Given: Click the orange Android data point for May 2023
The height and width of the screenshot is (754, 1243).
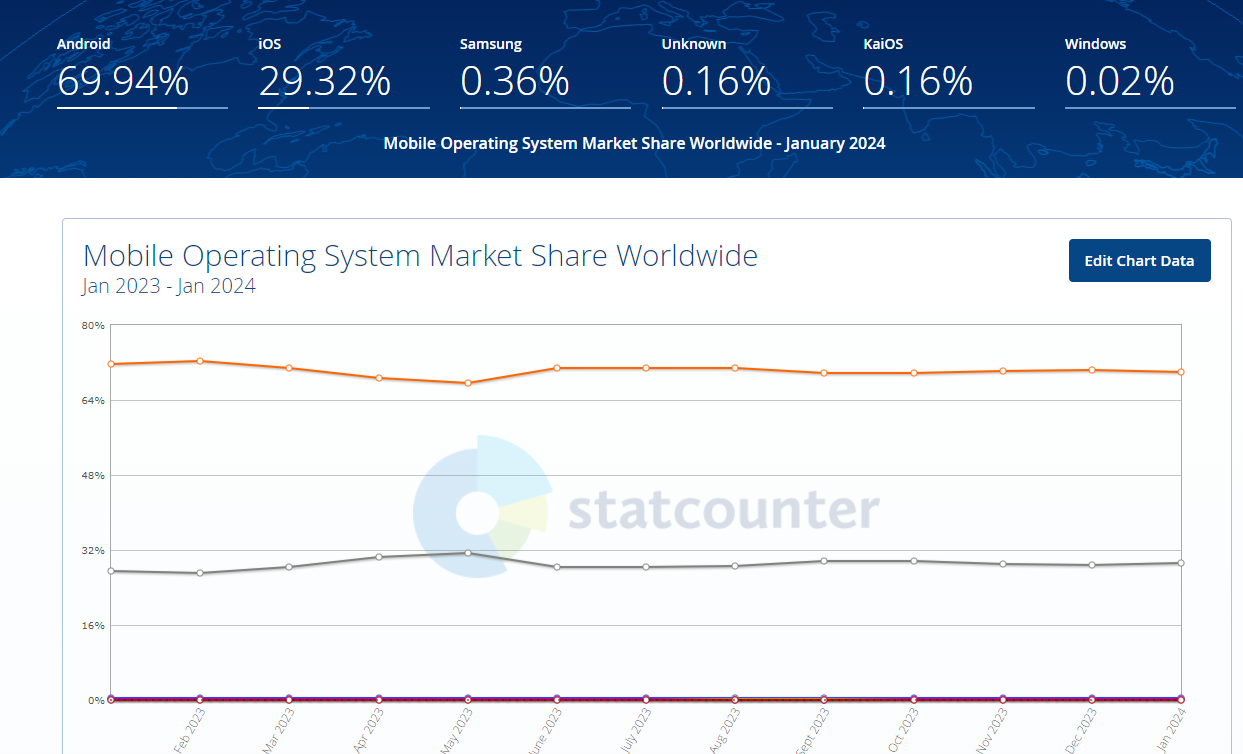Looking at the screenshot, I should (x=468, y=383).
